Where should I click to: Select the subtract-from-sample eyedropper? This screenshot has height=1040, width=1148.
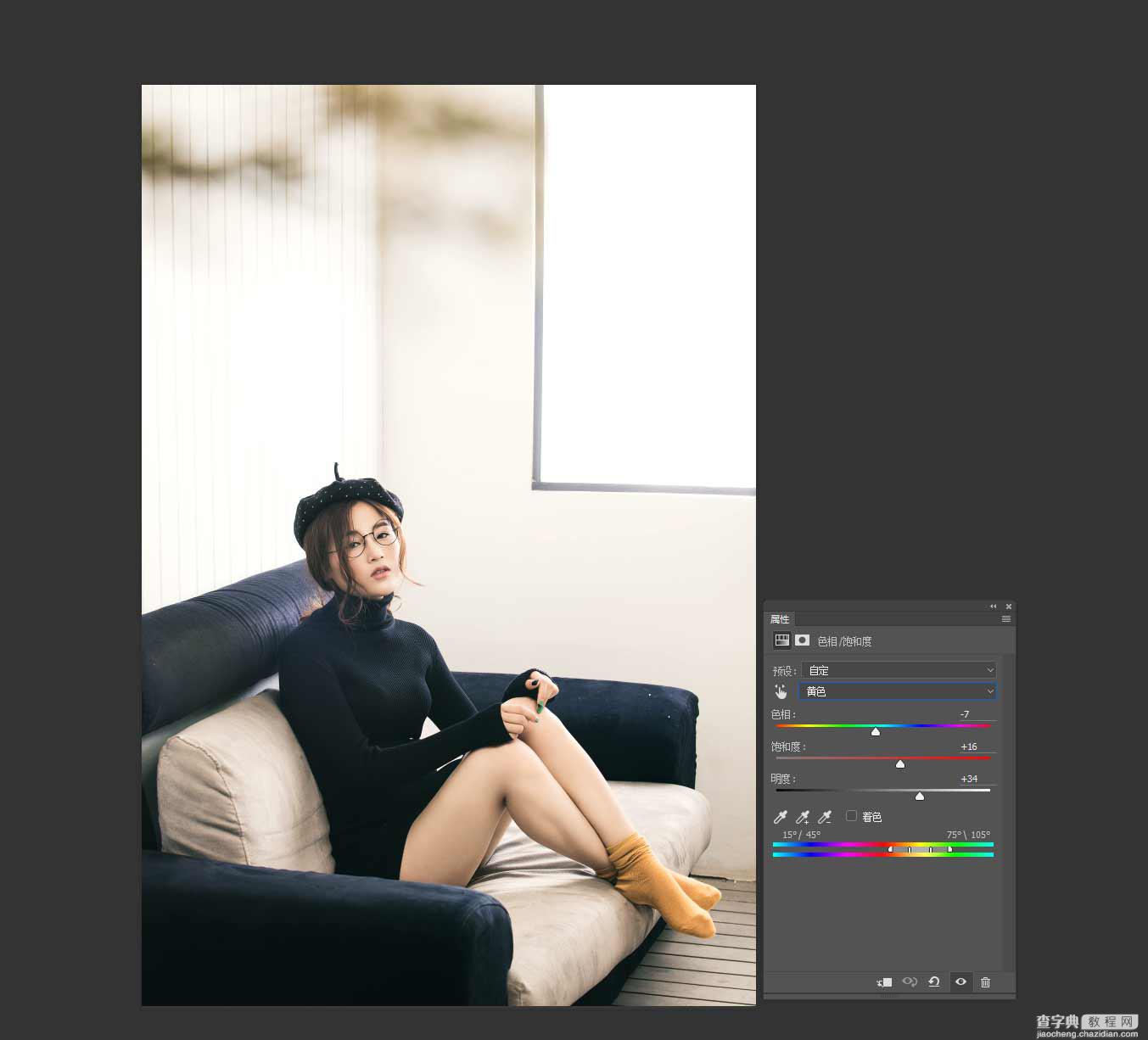(825, 817)
